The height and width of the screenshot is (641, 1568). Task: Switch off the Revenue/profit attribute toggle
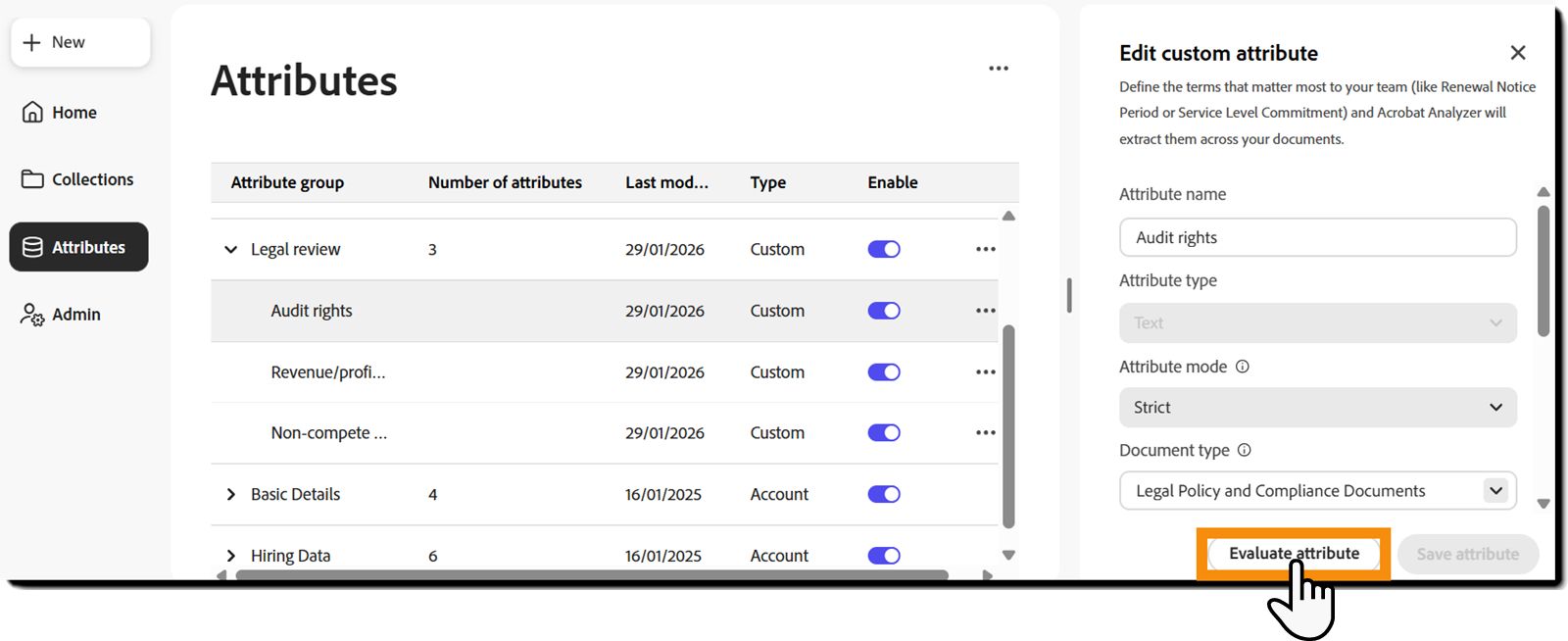tap(884, 372)
